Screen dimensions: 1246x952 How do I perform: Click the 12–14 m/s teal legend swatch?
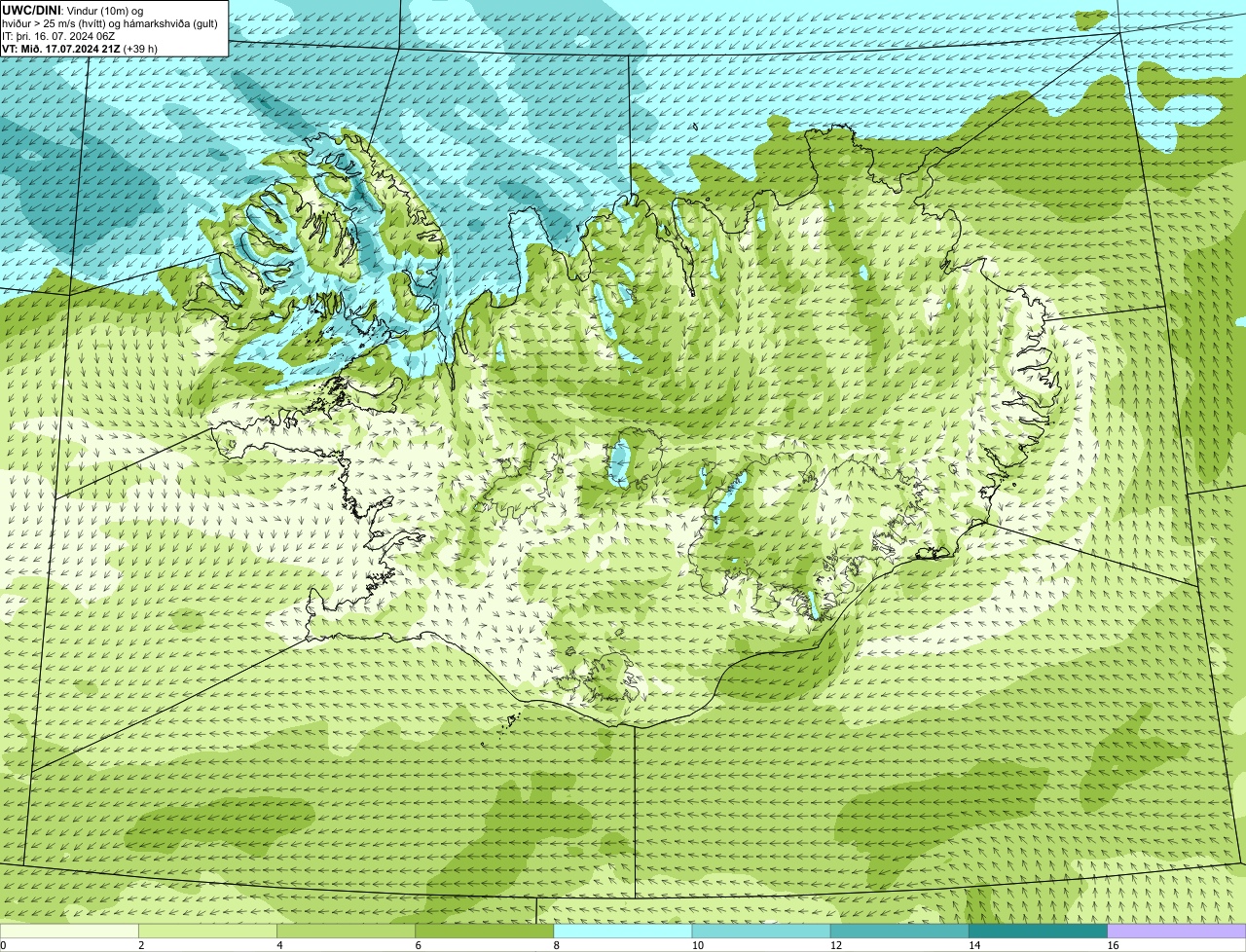pos(899,931)
